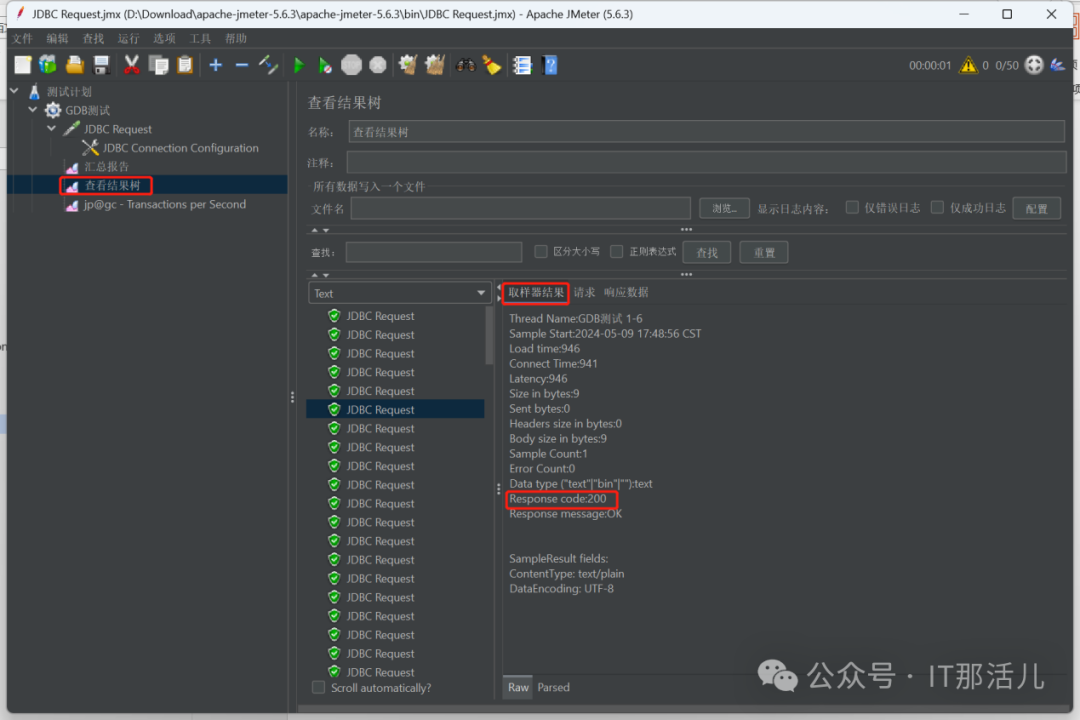This screenshot has width=1080, height=720.
Task: Click the Toggle enable/disable icon
Action: click(x=268, y=65)
